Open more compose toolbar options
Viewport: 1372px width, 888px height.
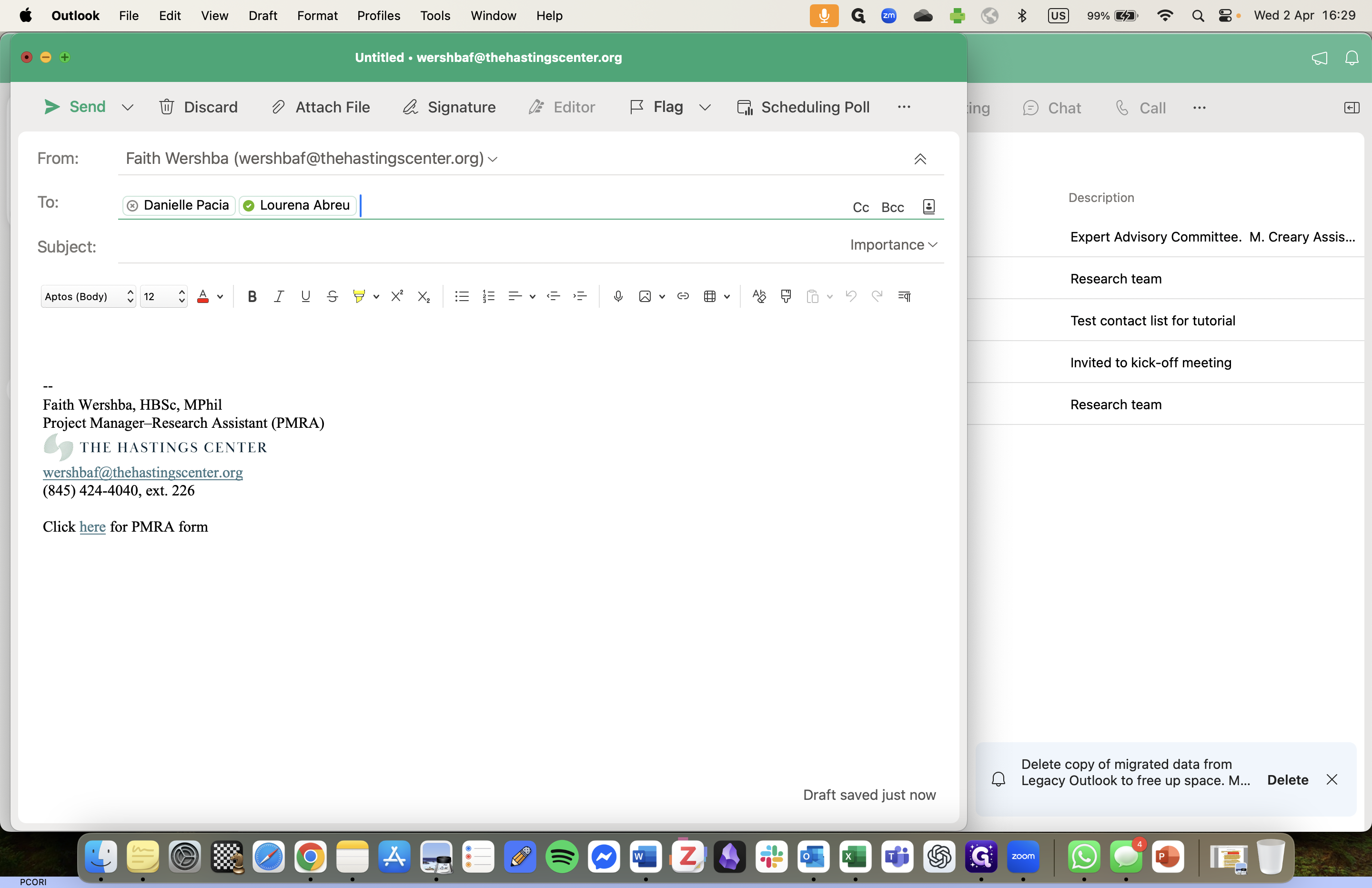(x=904, y=107)
